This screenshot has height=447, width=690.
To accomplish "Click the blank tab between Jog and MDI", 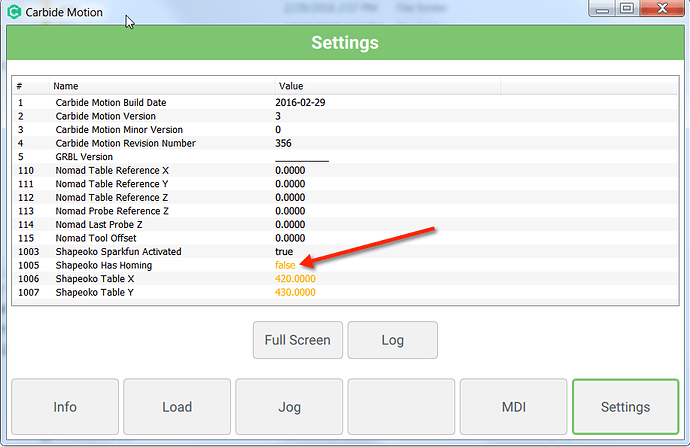I will 401,407.
